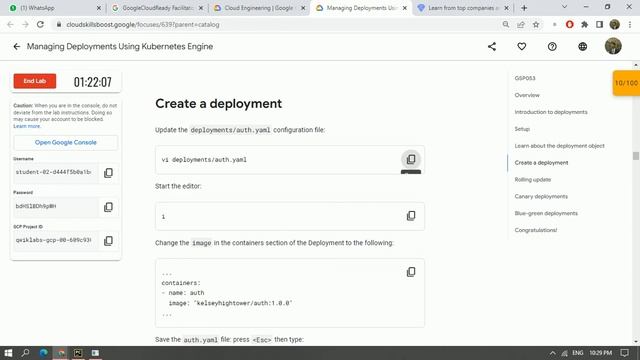Click the 10/100 score badge
The height and width of the screenshot is (360, 640).
point(626,83)
